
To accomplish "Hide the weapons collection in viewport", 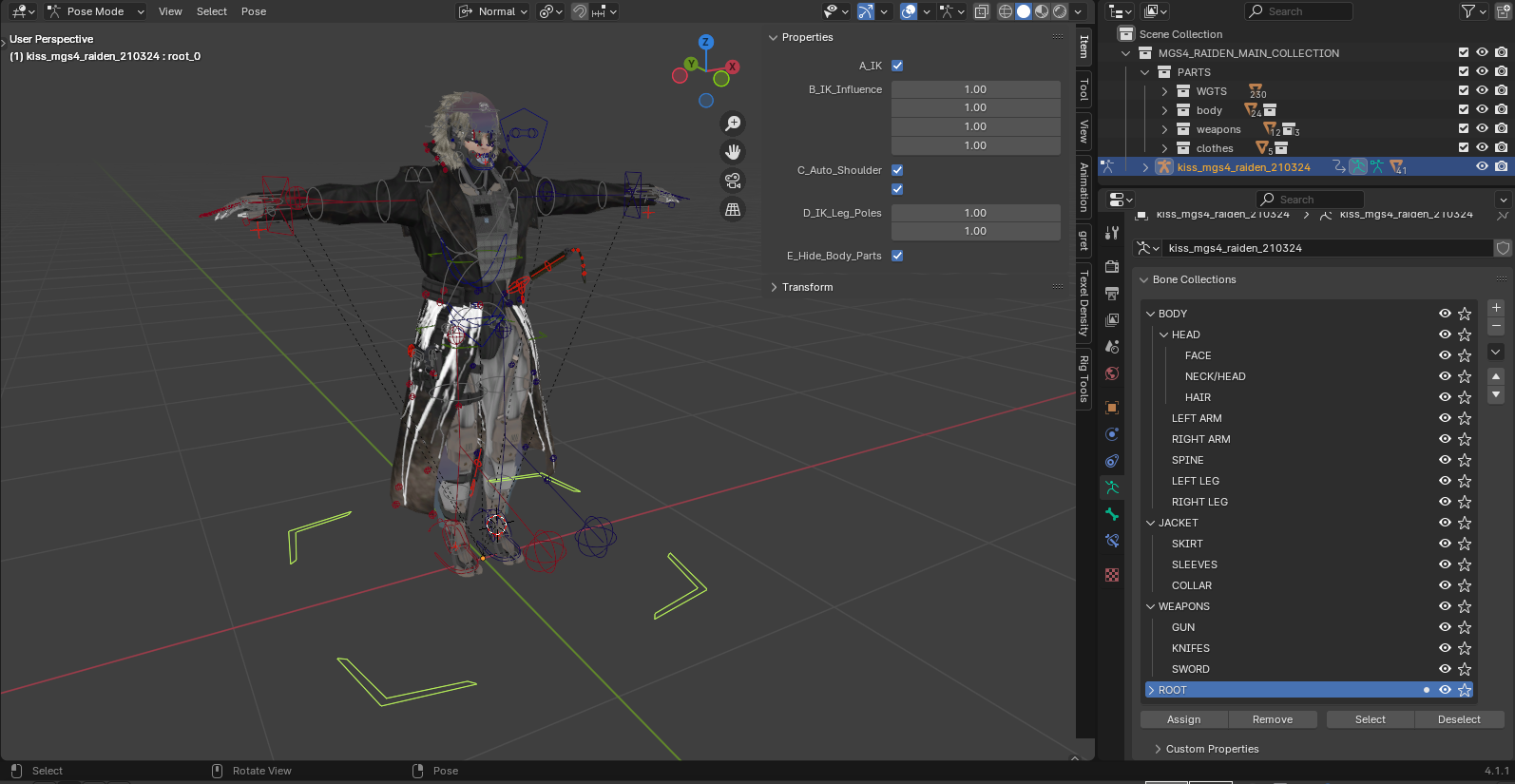I will pyautogui.click(x=1482, y=129).
